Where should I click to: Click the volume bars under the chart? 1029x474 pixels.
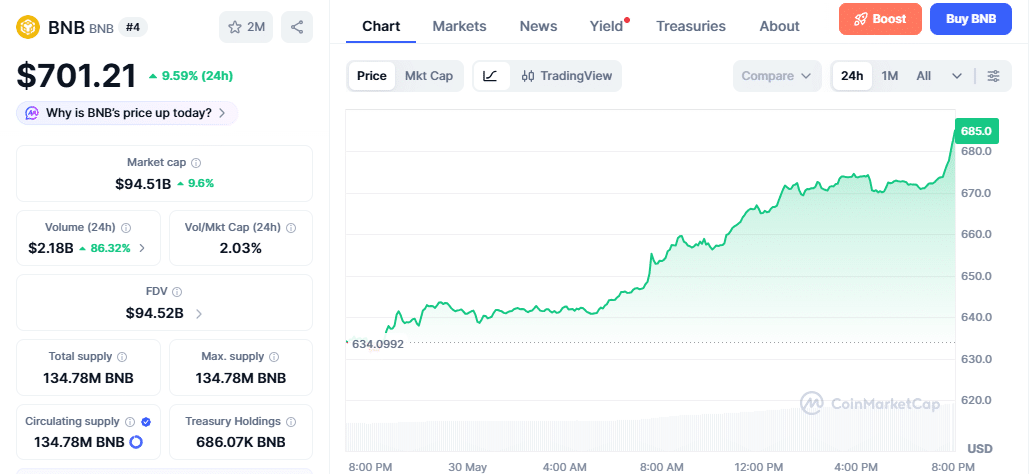coord(650,427)
